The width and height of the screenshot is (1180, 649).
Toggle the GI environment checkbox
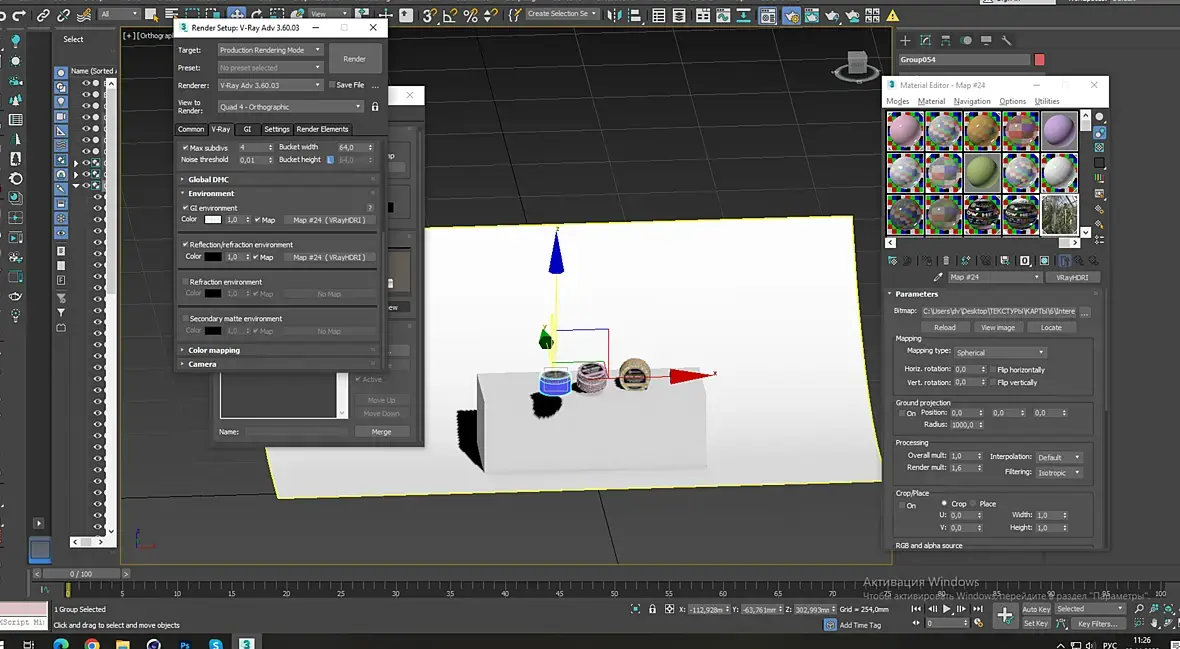pyautogui.click(x=185, y=208)
